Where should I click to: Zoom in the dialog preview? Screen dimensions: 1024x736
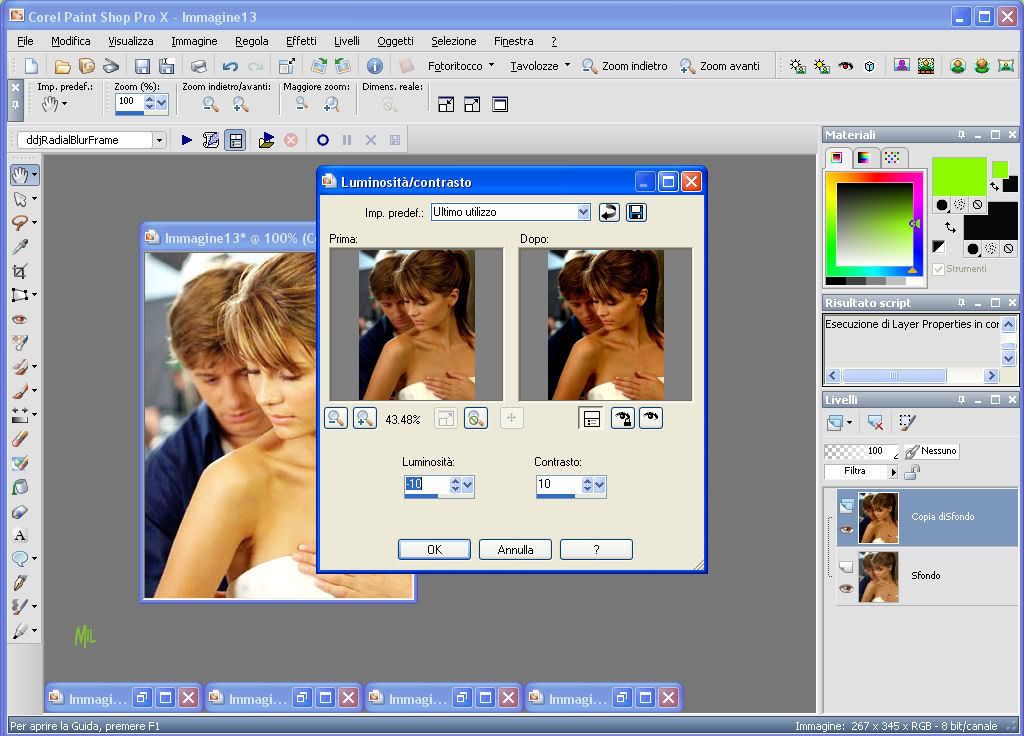(365, 419)
